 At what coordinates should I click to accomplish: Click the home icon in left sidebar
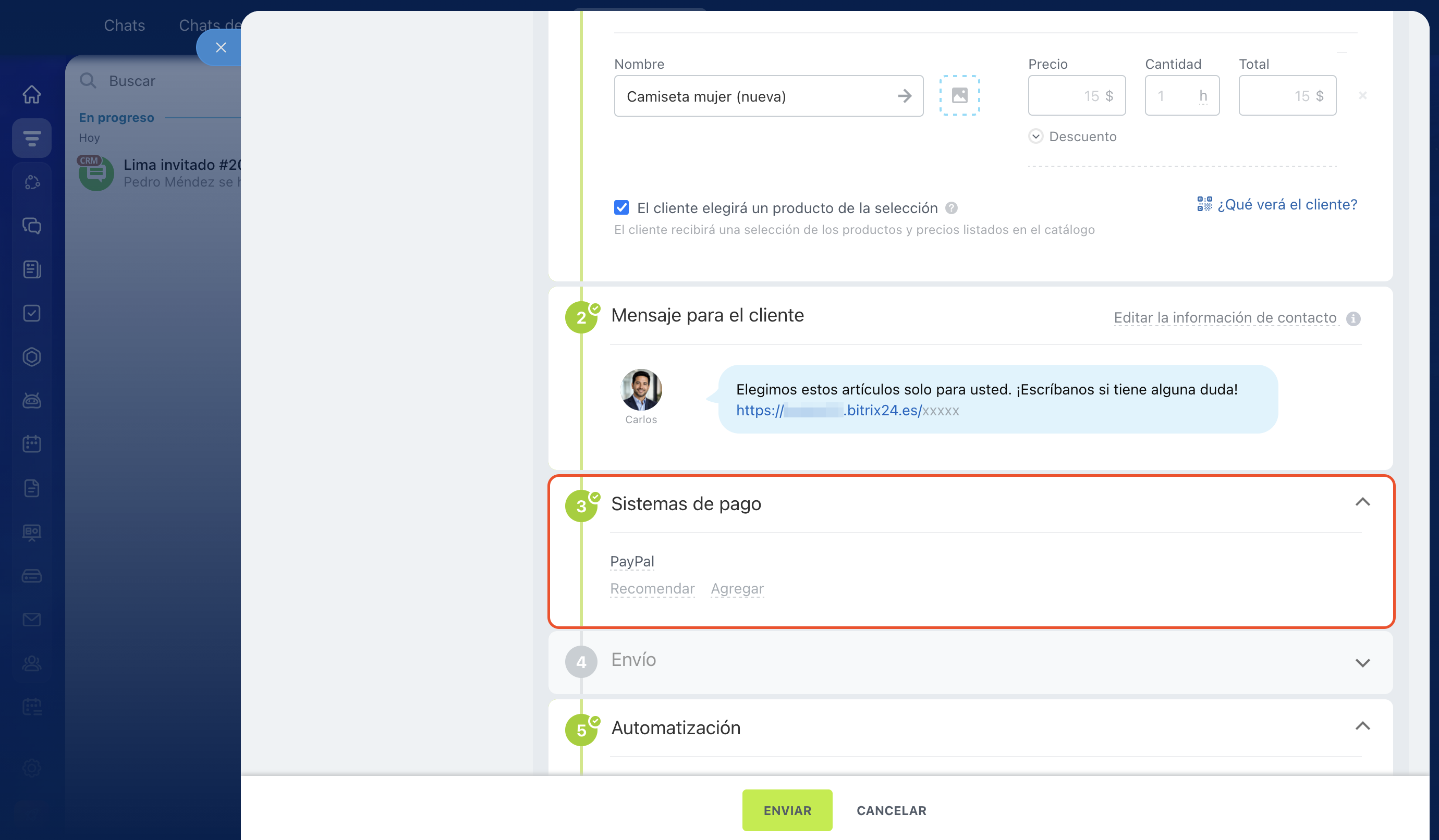32,94
